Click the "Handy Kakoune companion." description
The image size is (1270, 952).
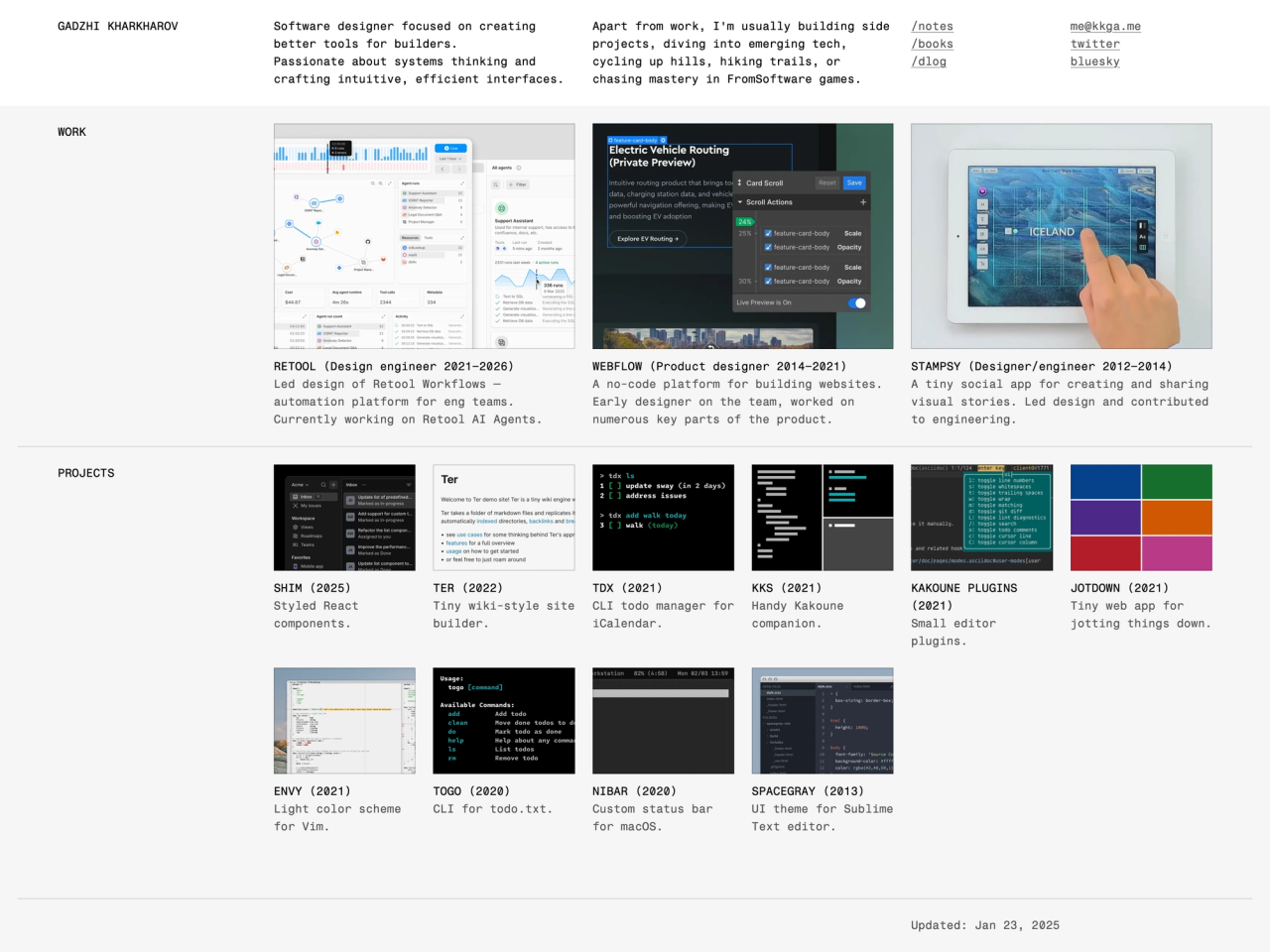798,616
